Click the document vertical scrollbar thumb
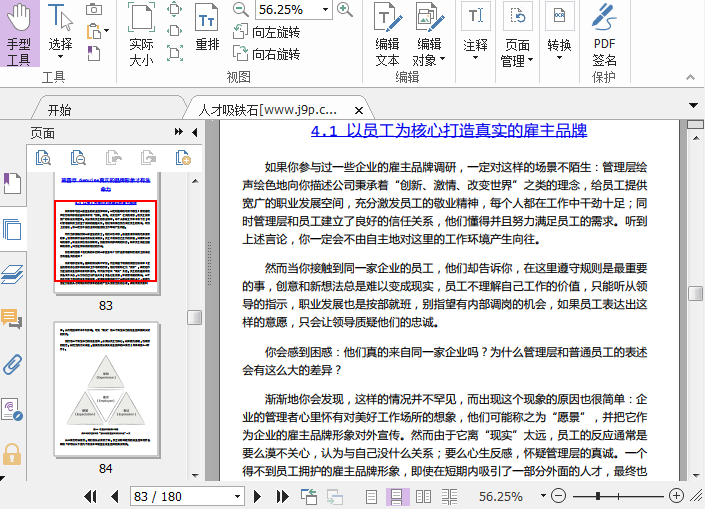Image resolution: width=705 pixels, height=509 pixels. (x=696, y=293)
